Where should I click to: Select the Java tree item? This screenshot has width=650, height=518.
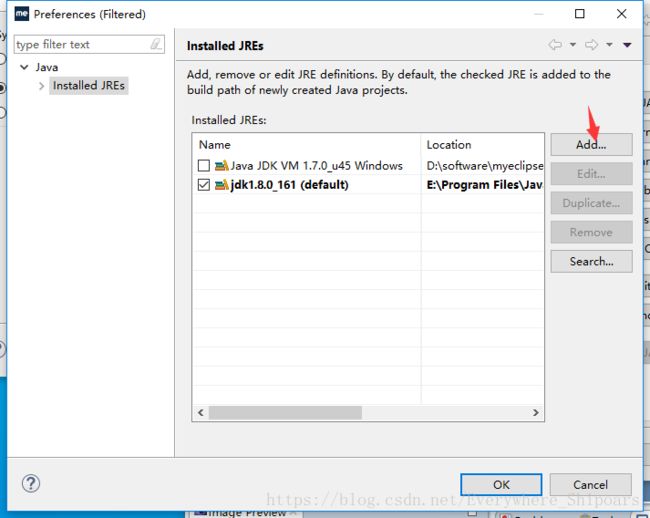point(46,67)
